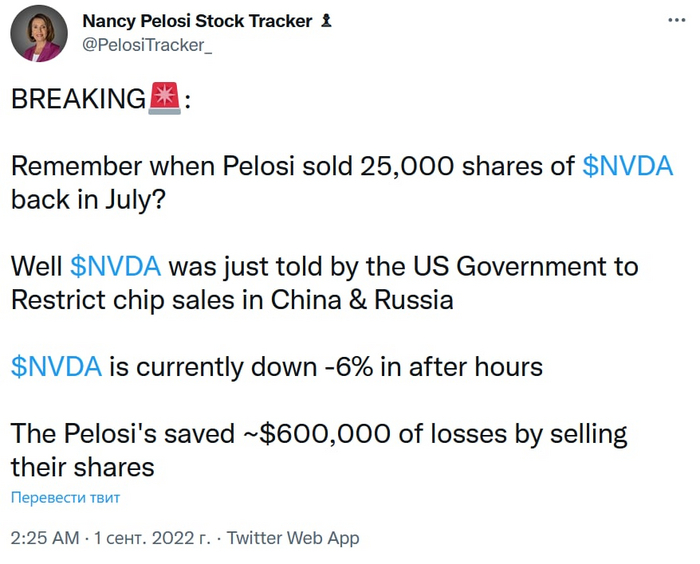
Task: Click the 2:25 AM timestamp
Action: pyautogui.click(x=44, y=538)
